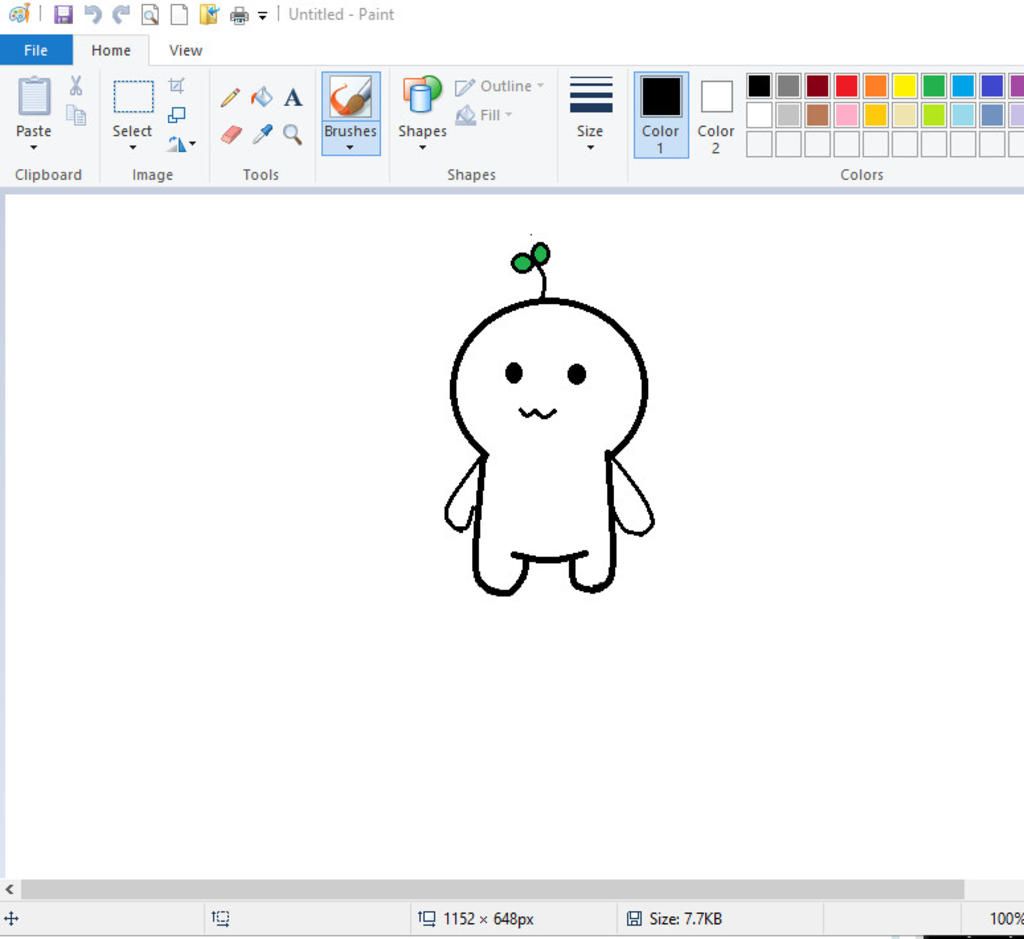Click the horizontal scrollbar thumb
This screenshot has width=1024, height=939.
click(x=492, y=889)
